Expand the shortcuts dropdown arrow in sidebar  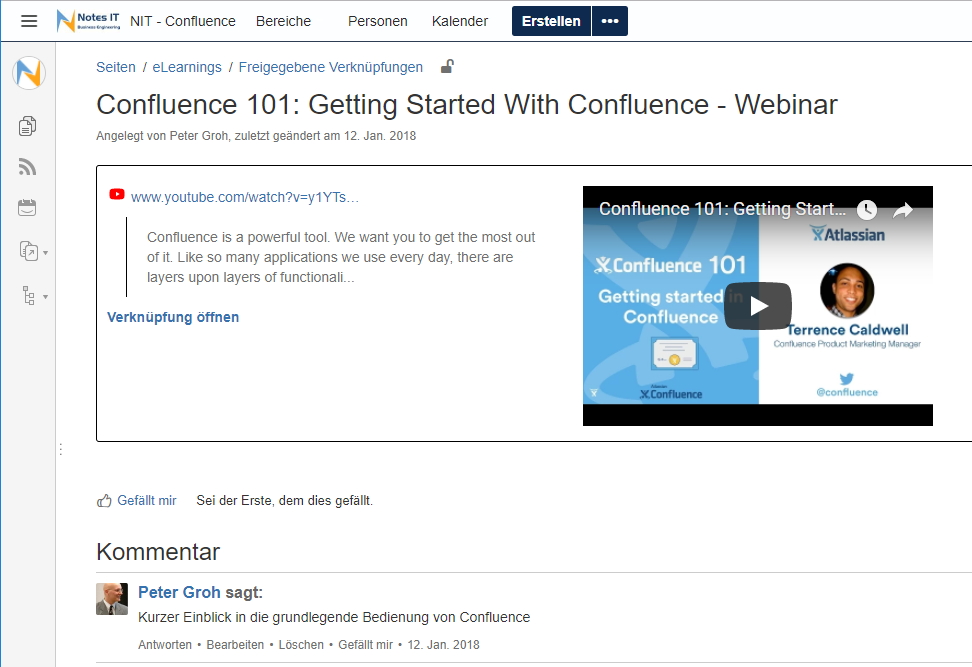point(45,253)
